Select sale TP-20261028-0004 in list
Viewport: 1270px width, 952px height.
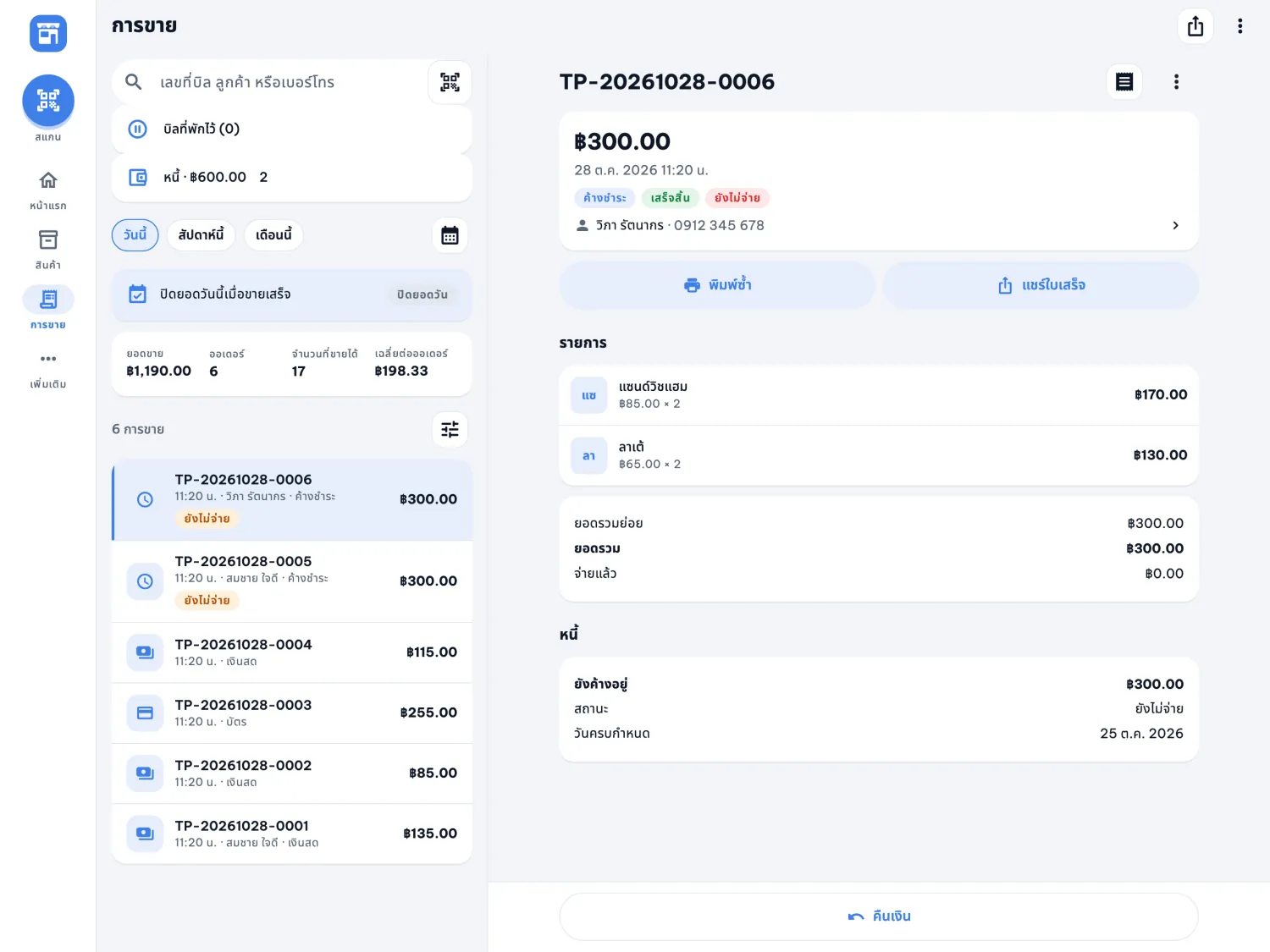click(292, 652)
